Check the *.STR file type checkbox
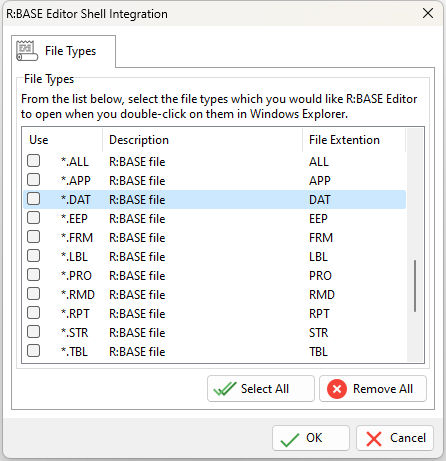Screen dimensions: 446x461 pos(34,332)
